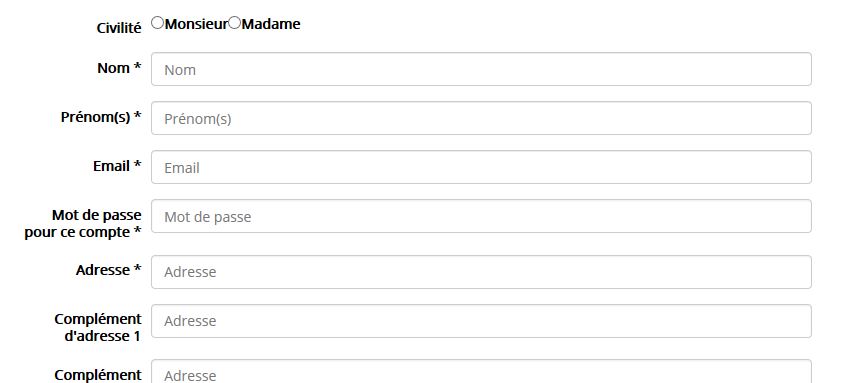Viewport: 844px width, 383px height.
Task: Focus the Prénom(s) input field
Action: [481, 118]
